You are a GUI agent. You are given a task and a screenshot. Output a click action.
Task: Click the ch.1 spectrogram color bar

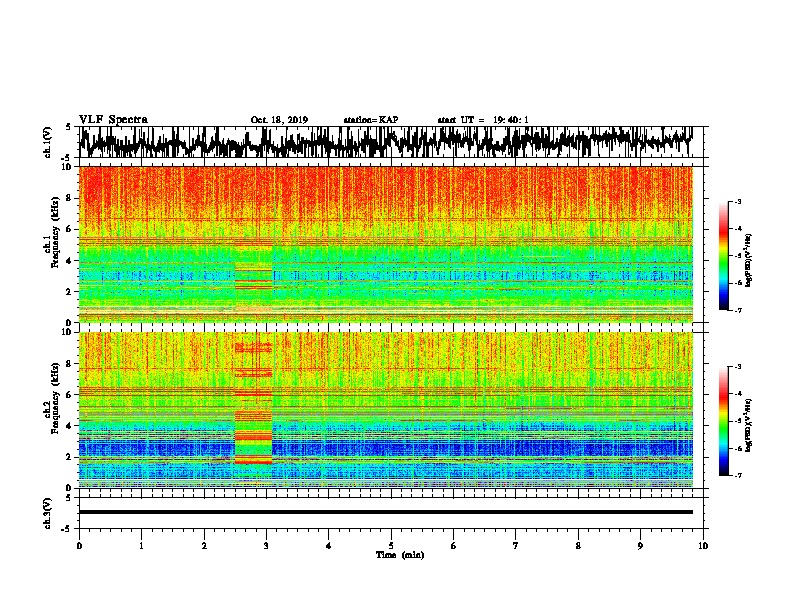(724, 256)
